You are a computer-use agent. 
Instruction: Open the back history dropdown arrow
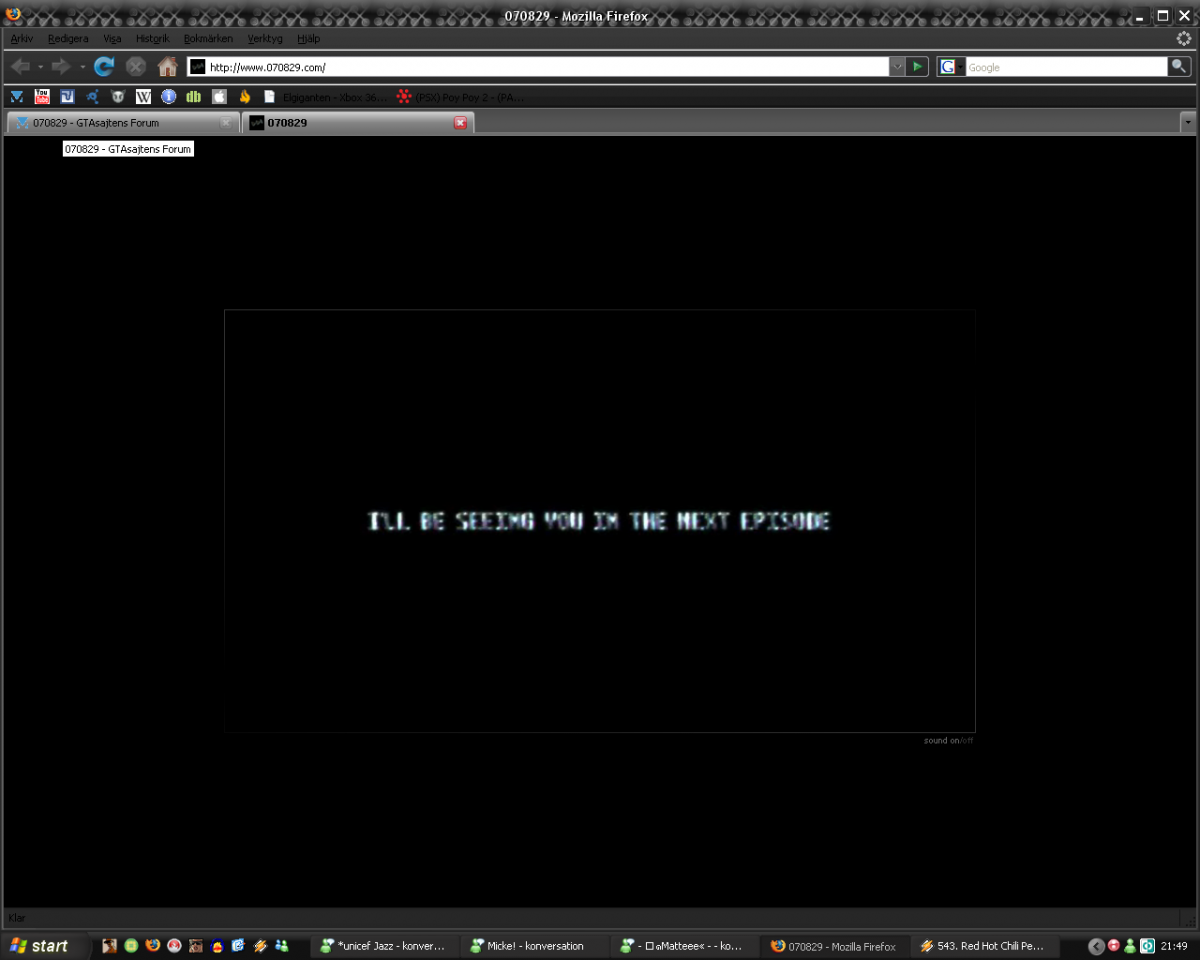point(41,67)
